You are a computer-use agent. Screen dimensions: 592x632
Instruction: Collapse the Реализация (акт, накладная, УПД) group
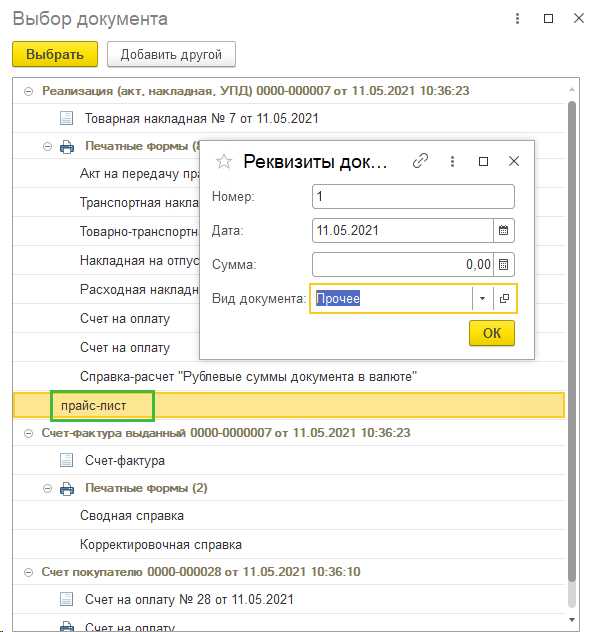28,91
